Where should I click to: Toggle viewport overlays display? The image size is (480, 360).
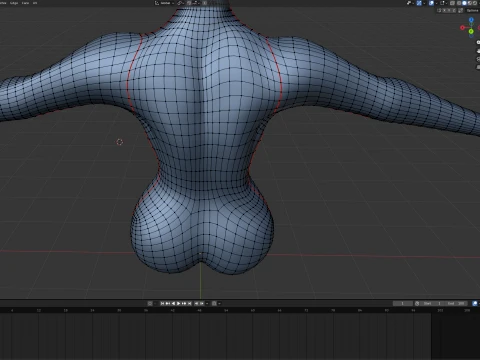point(431,3)
